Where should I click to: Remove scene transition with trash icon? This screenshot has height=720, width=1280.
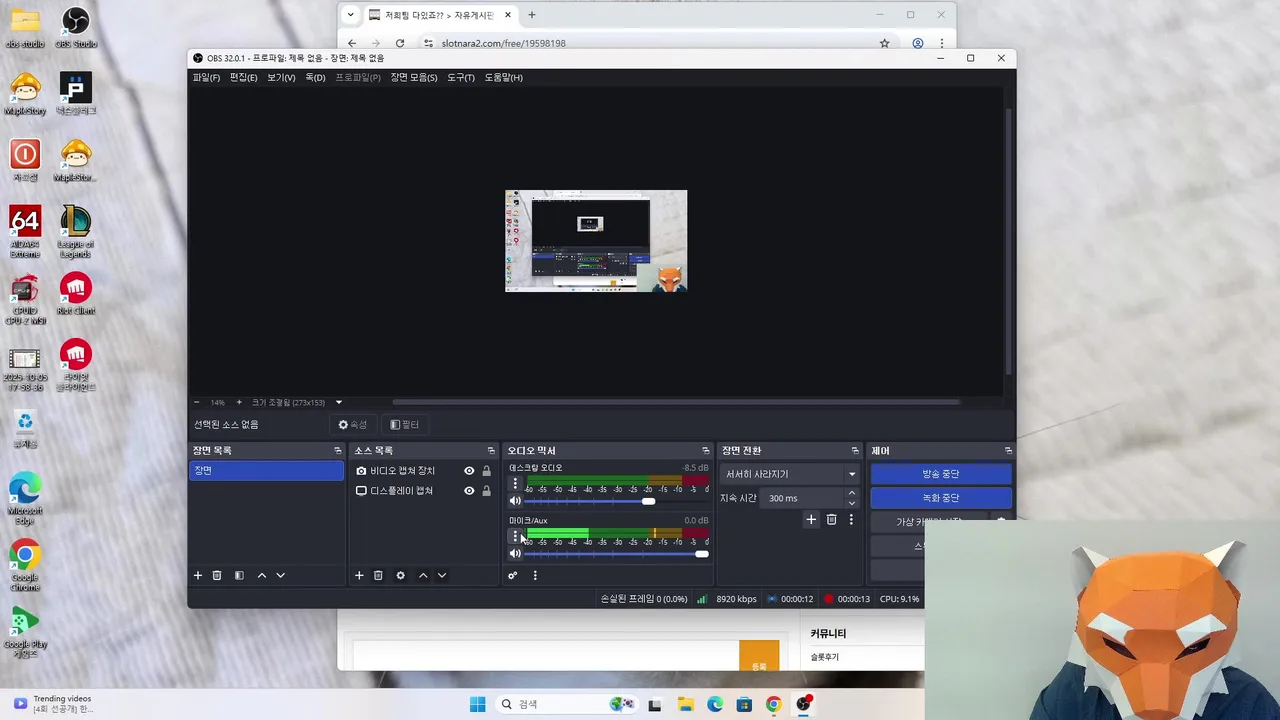pos(832,519)
